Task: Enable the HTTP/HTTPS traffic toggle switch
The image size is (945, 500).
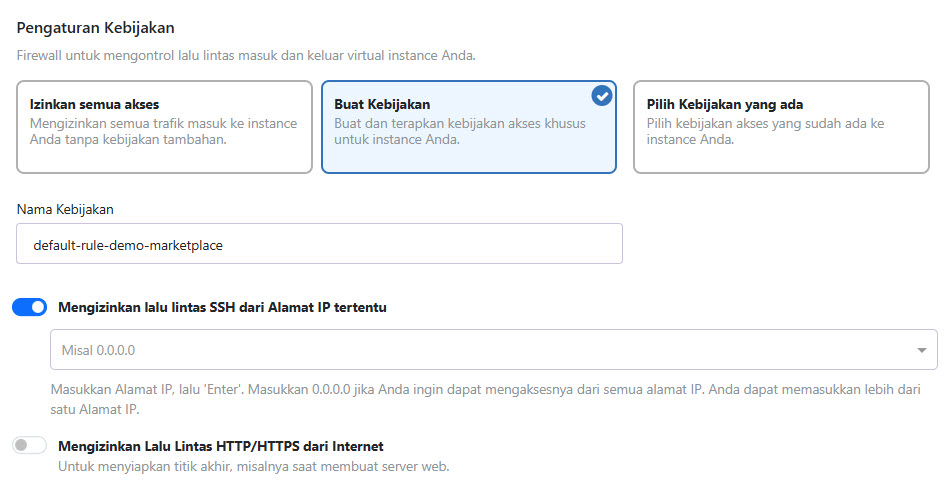Action: click(x=30, y=446)
